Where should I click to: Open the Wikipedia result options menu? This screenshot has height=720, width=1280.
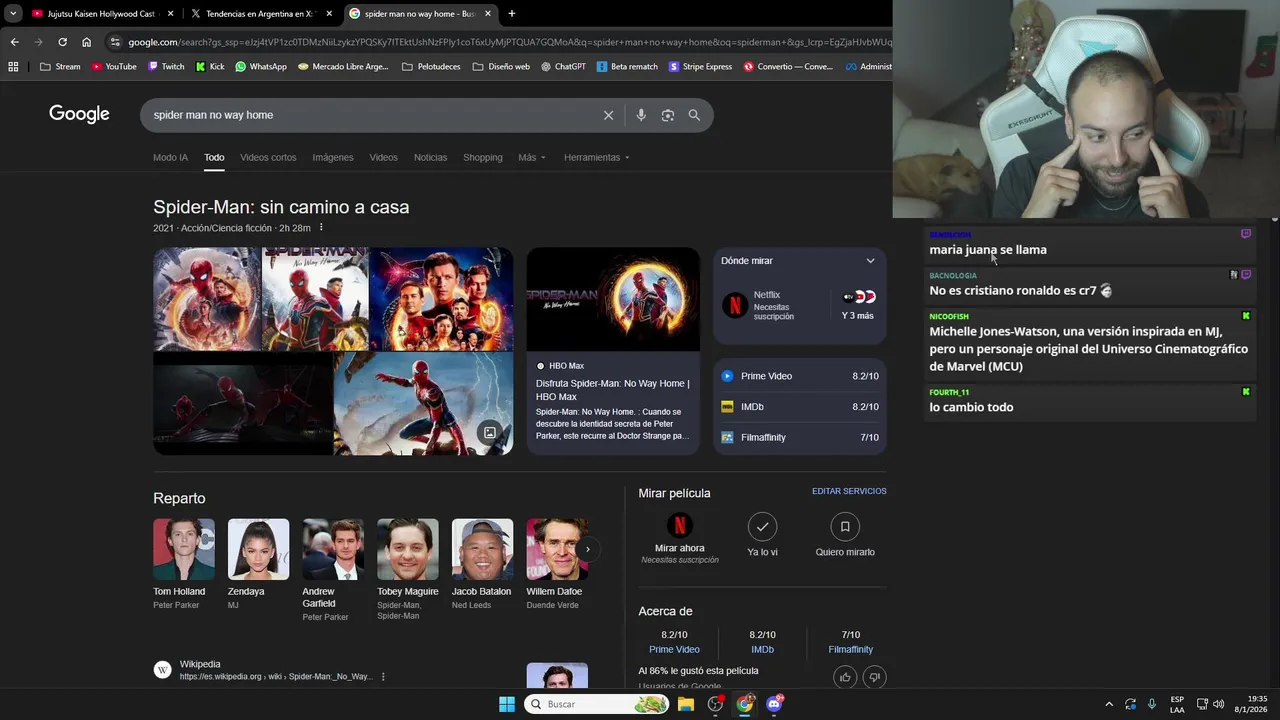(x=383, y=677)
